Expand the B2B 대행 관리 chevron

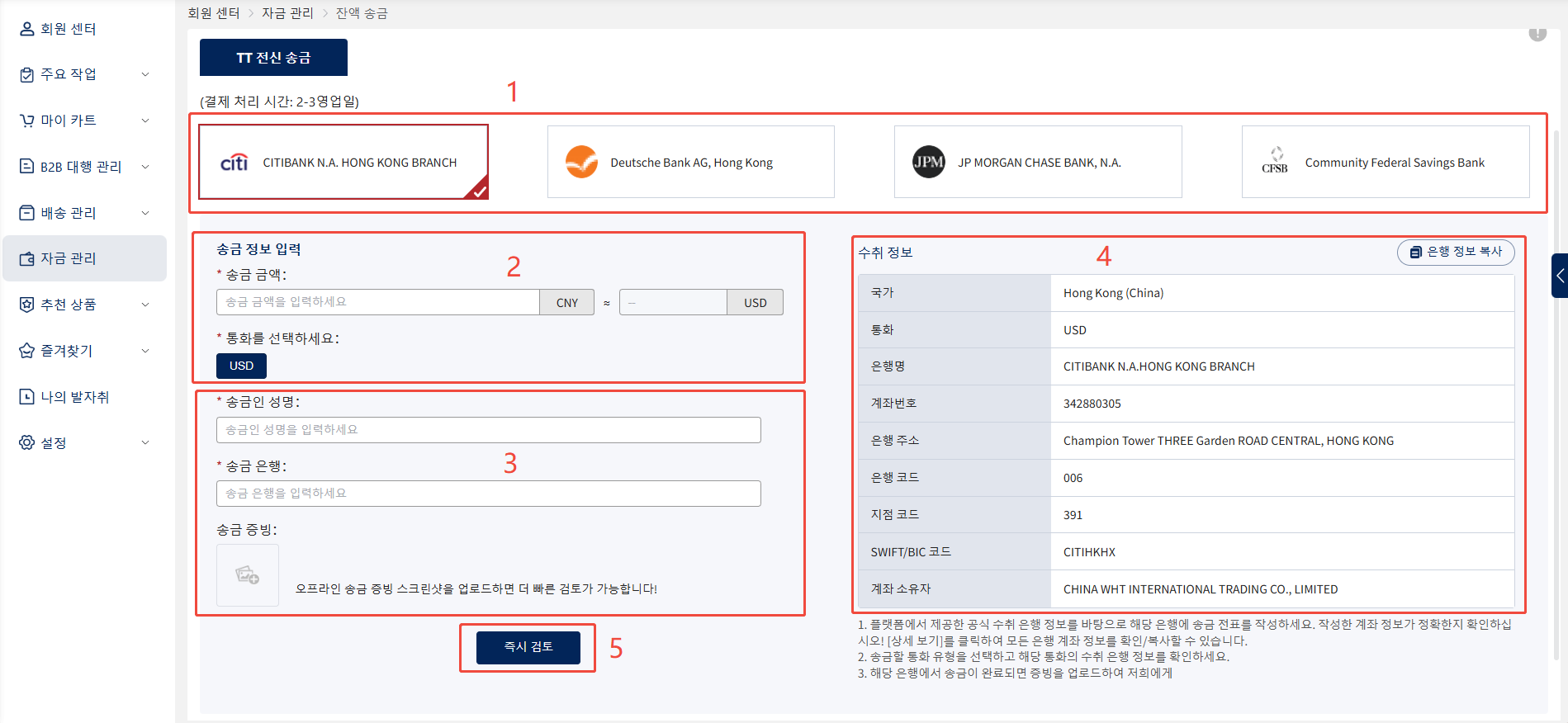point(145,167)
